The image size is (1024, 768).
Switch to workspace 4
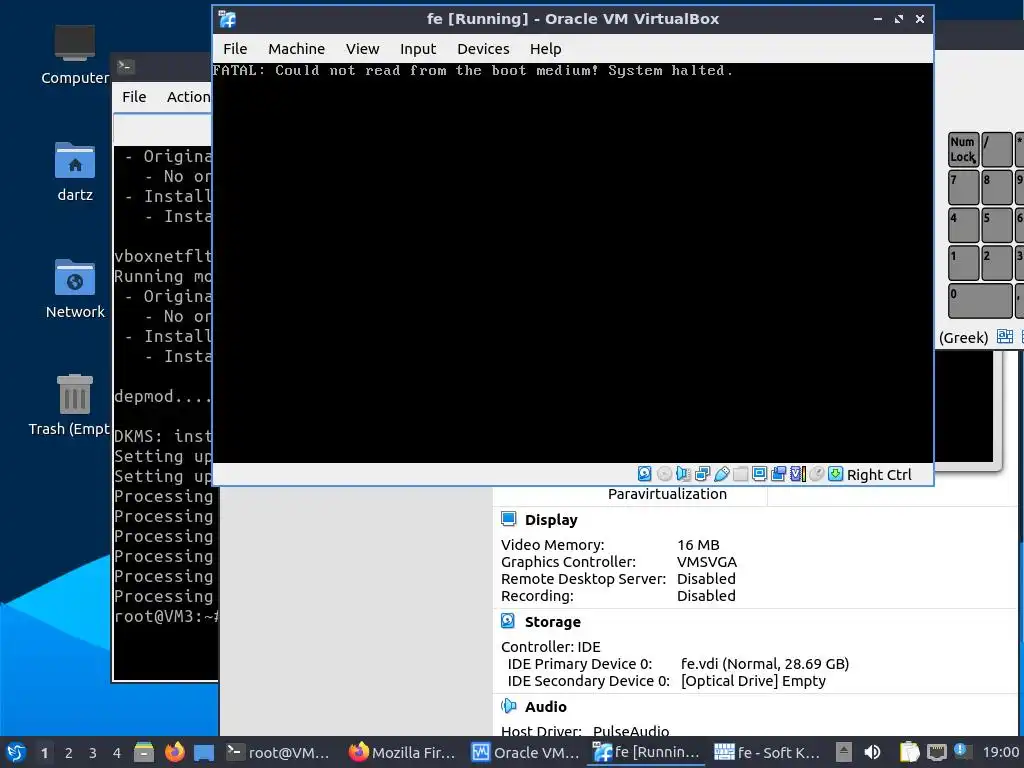pyautogui.click(x=117, y=753)
